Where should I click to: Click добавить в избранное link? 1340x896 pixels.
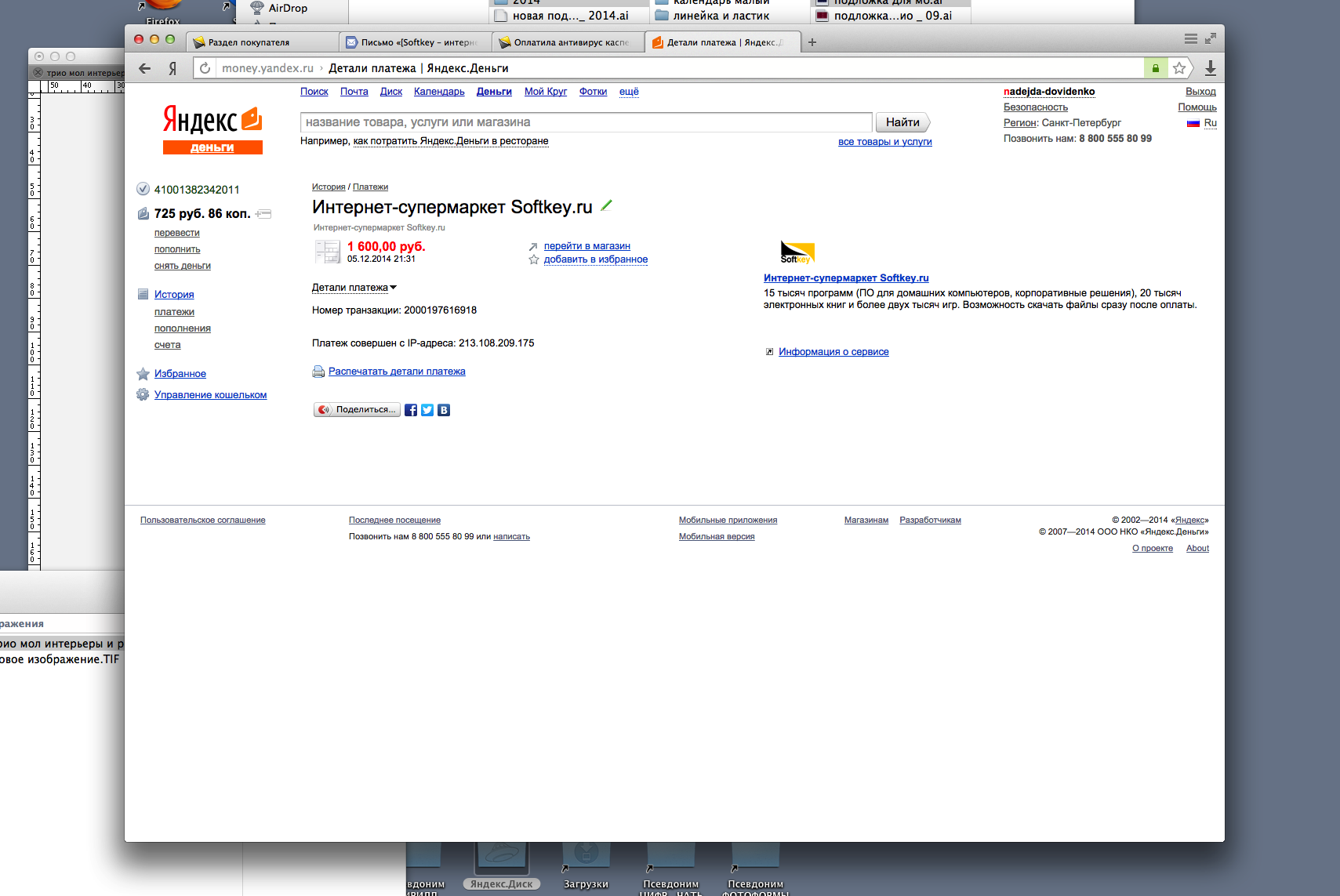[x=596, y=259]
